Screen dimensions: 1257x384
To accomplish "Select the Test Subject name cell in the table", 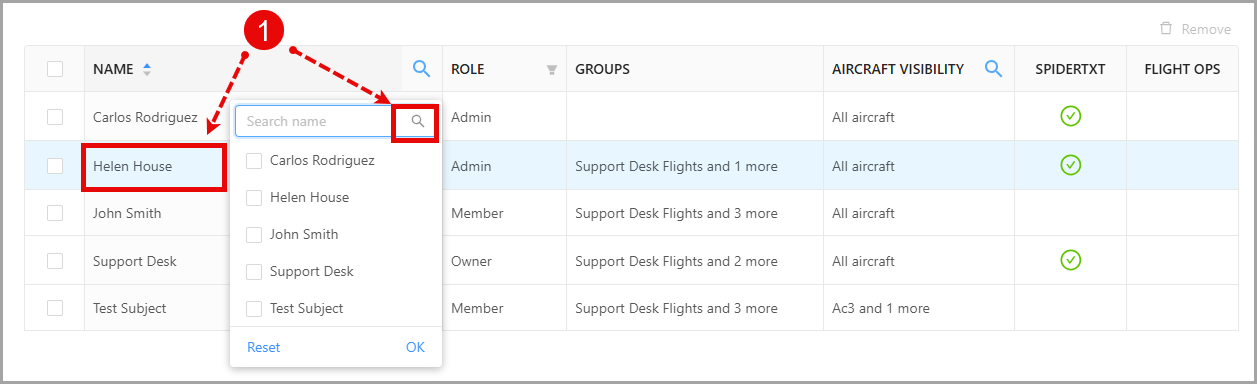I will (129, 308).
